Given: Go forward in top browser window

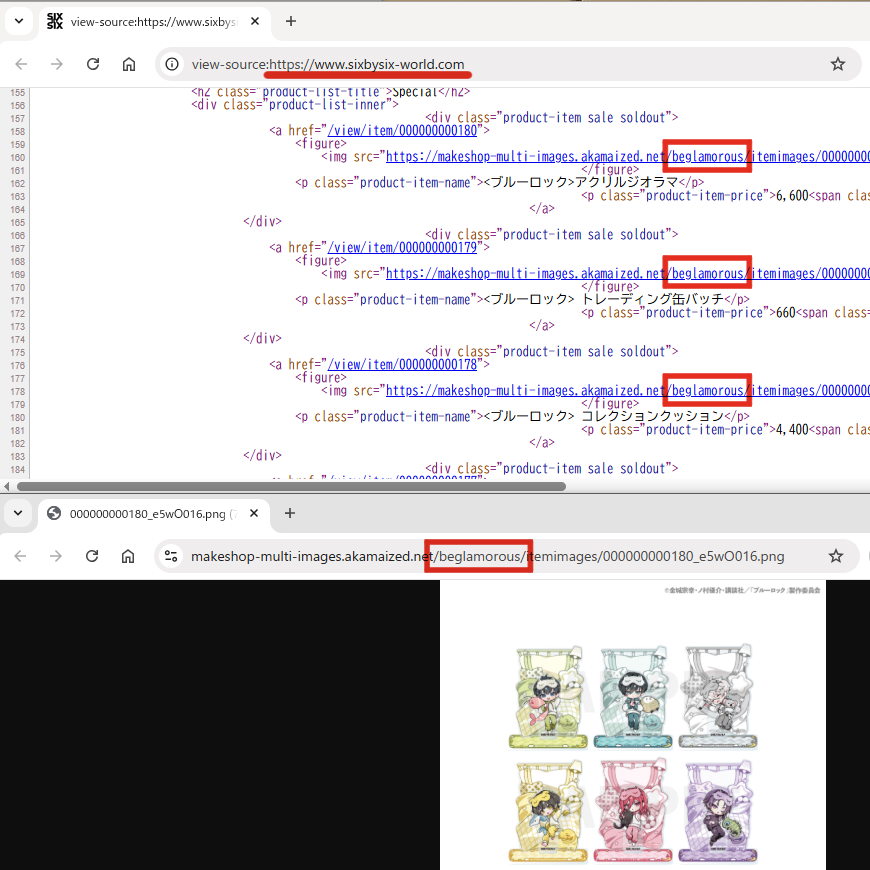Looking at the screenshot, I should (x=57, y=64).
